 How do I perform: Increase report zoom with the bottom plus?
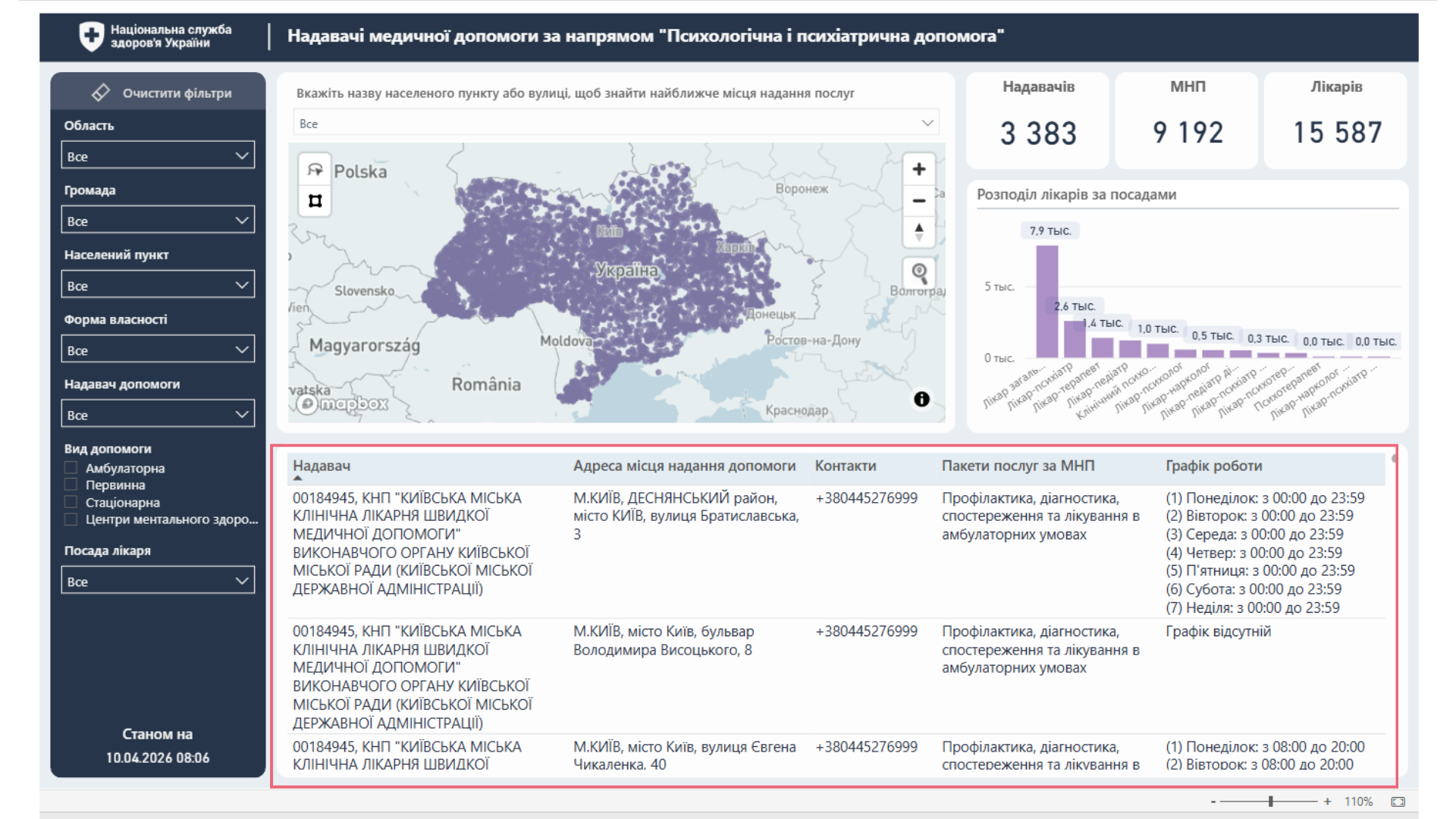(x=1327, y=802)
